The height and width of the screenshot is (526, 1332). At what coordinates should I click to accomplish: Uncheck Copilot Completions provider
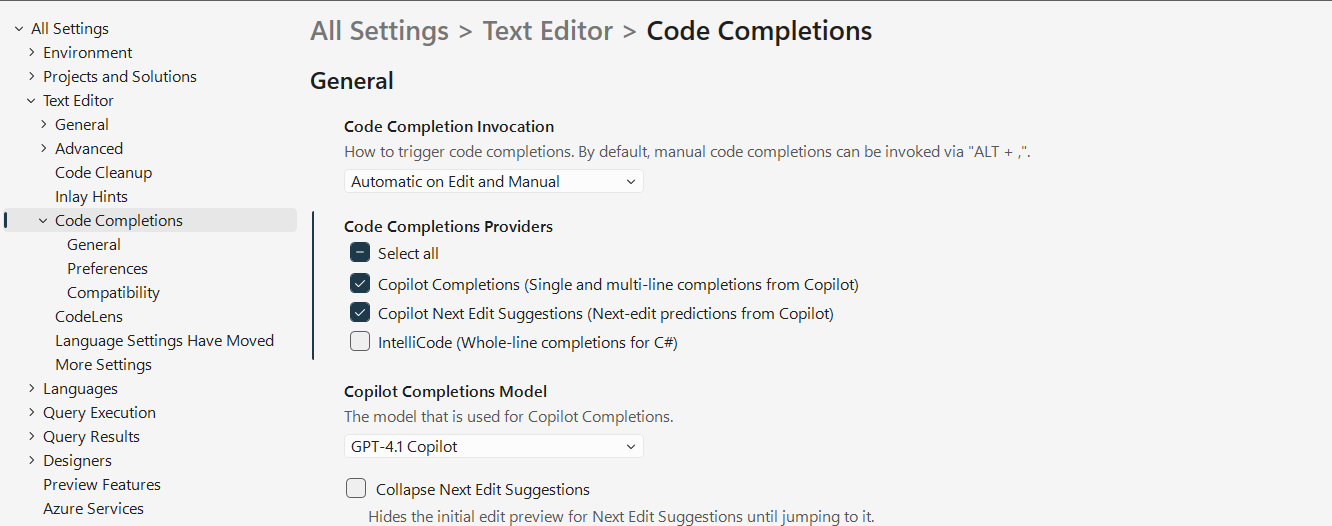(x=360, y=284)
